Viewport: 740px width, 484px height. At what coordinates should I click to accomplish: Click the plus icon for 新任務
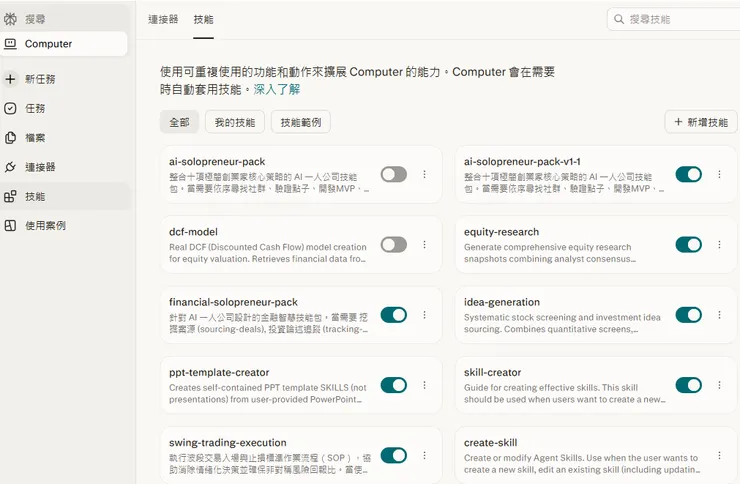[10, 79]
